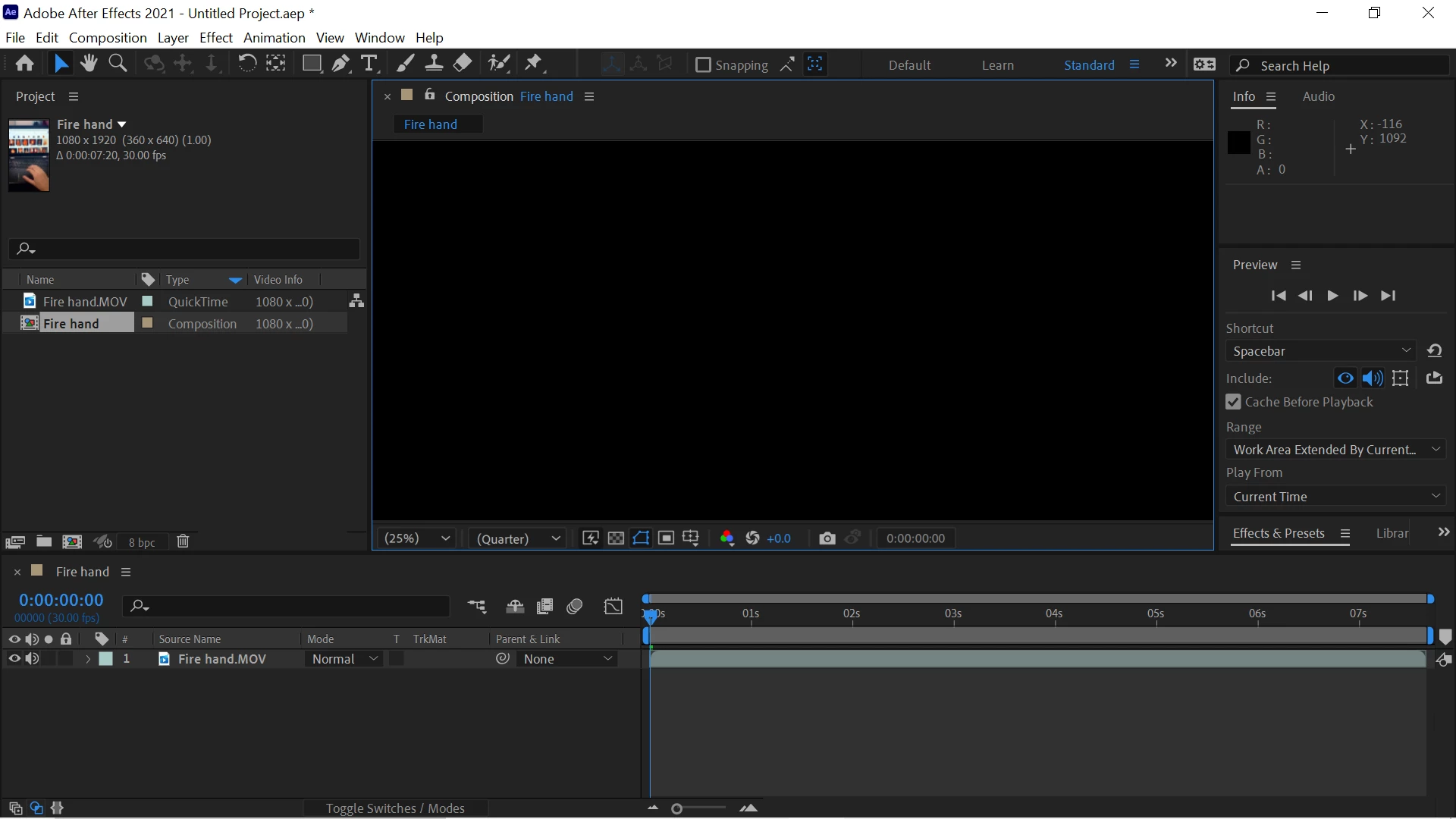Click the trash icon in Project panel
1456x819 pixels.
pos(183,541)
